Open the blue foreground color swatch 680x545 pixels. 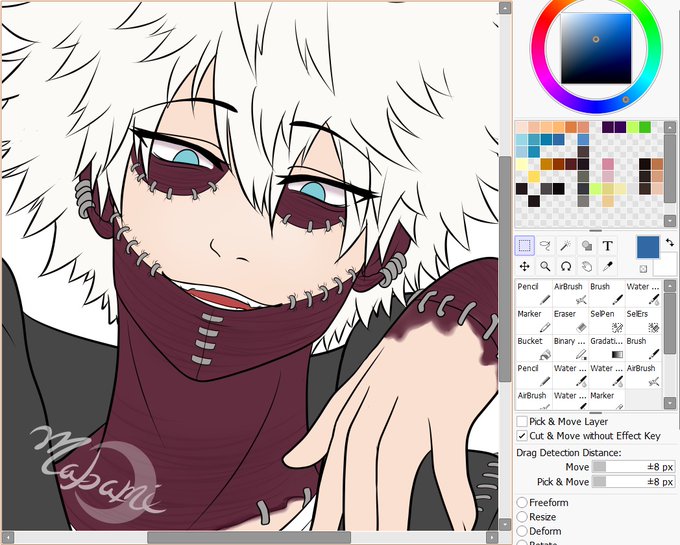[648, 247]
